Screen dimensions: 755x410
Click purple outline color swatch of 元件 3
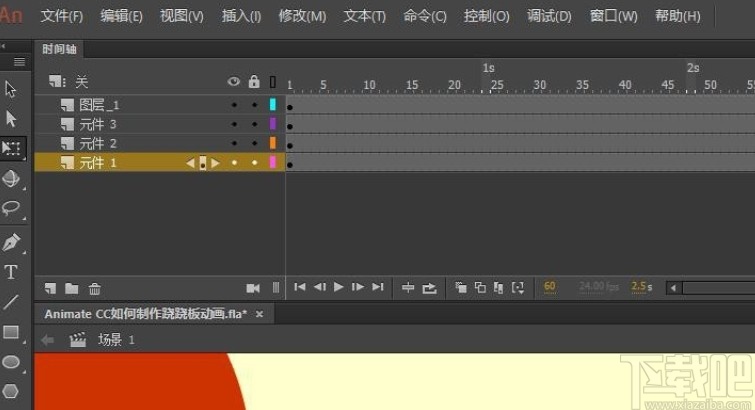[x=273, y=124]
